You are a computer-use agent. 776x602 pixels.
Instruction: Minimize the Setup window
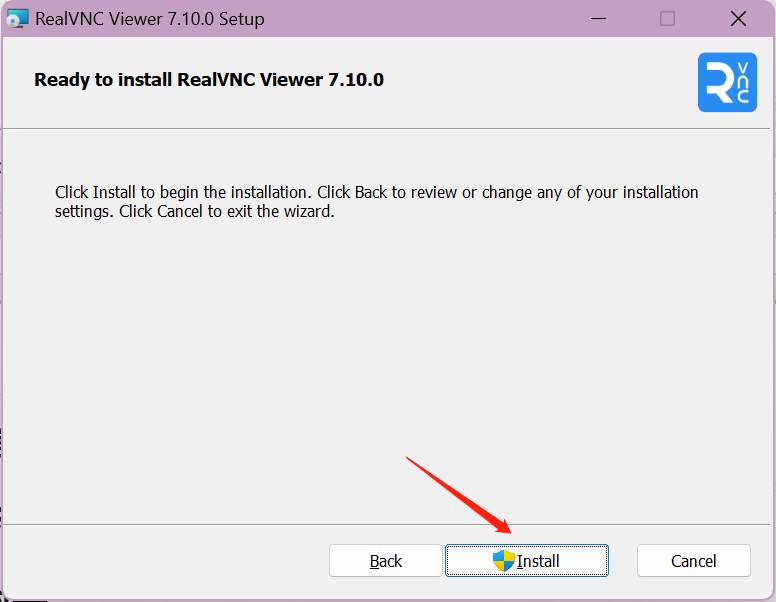[598, 18]
